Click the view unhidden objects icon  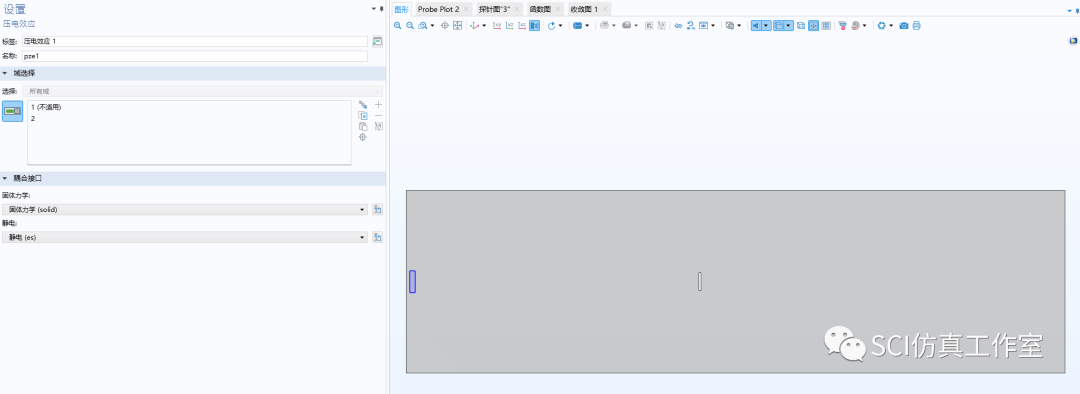(690, 25)
